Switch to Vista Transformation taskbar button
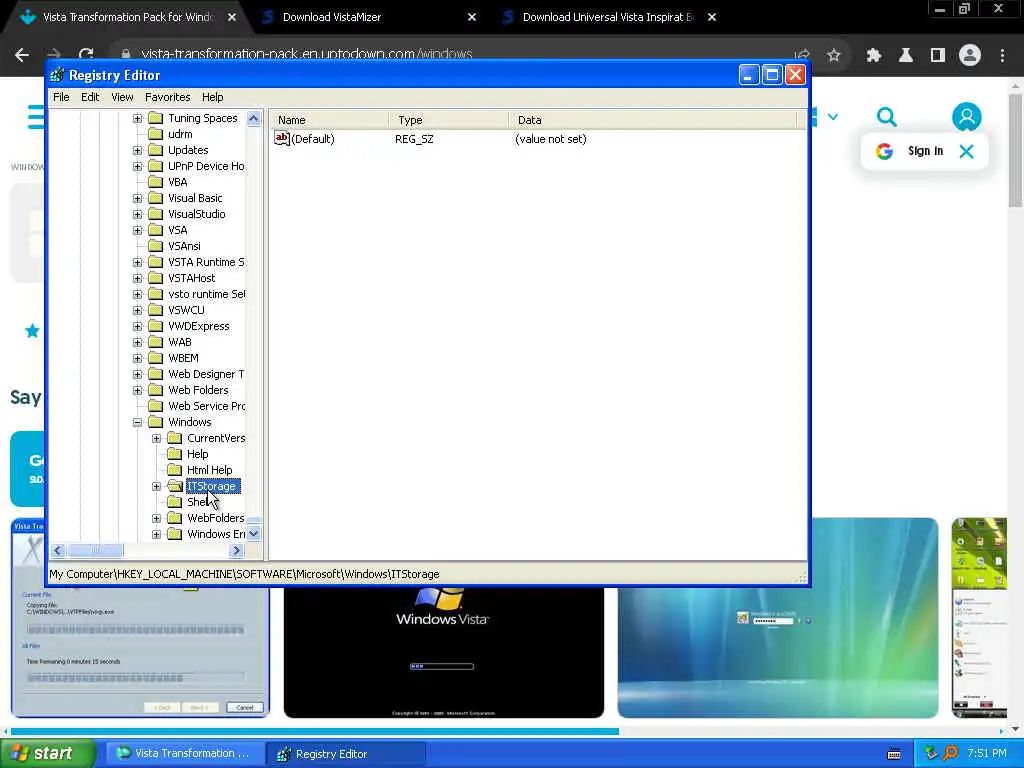This screenshot has height=768, width=1024. click(x=185, y=754)
